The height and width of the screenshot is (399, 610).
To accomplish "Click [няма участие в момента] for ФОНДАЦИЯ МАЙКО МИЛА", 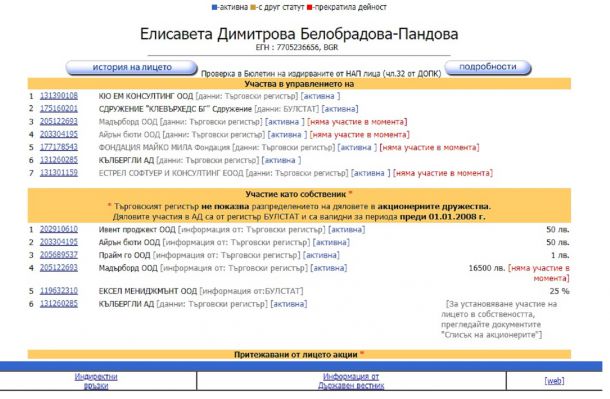I will pos(429,147).
